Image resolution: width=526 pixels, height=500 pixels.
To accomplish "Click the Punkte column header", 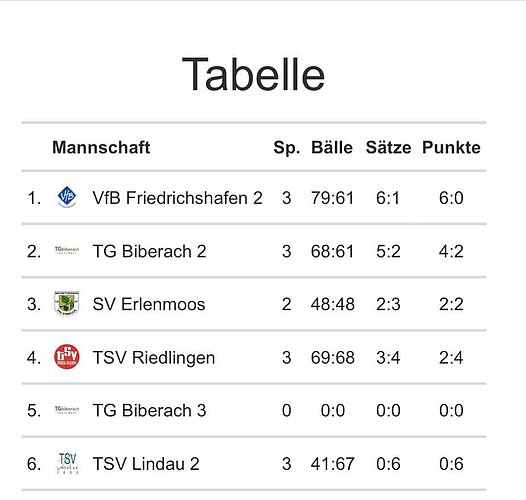I will coord(451,147).
